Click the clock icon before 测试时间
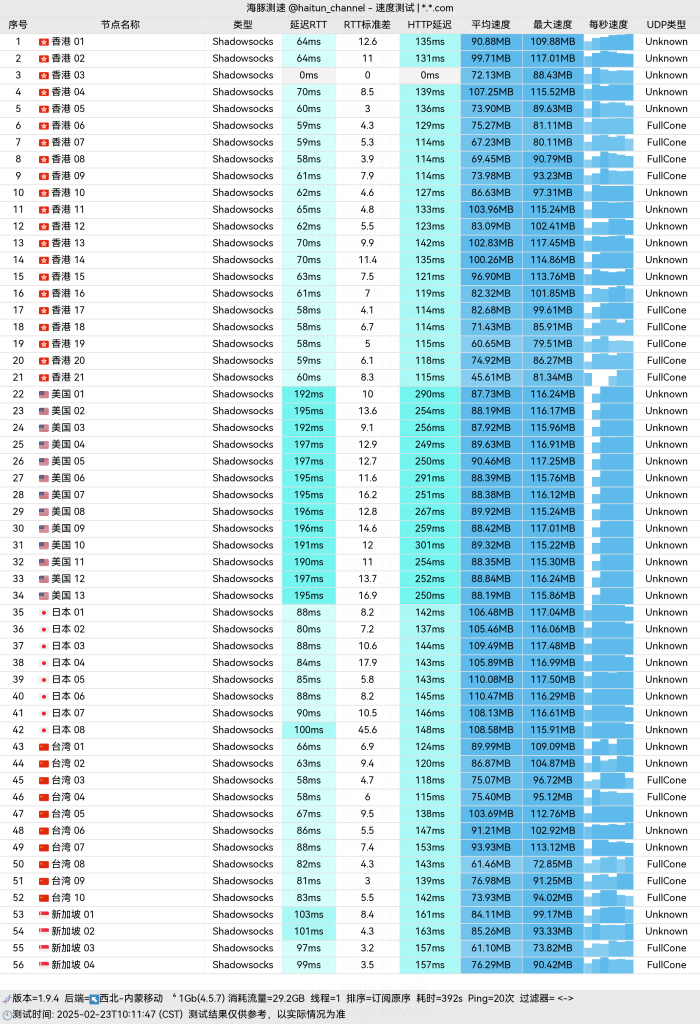 pos(7,1015)
